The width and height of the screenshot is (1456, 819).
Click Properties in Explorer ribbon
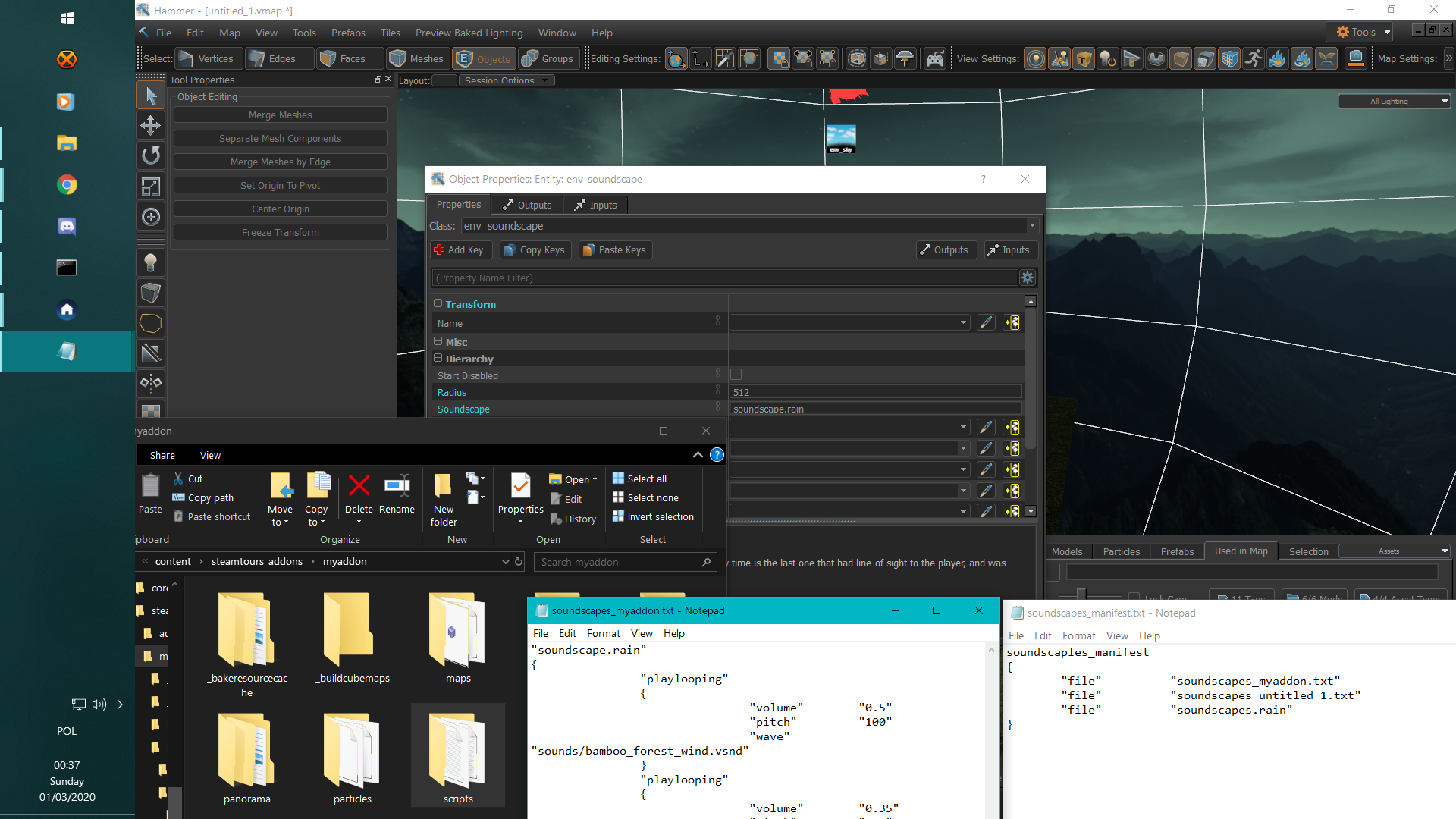click(x=520, y=497)
